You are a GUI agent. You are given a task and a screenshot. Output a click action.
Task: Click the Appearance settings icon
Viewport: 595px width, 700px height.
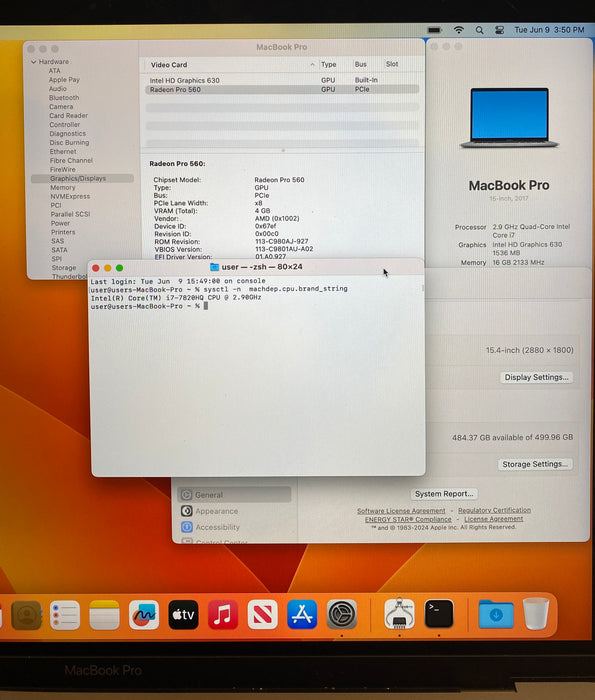(x=187, y=511)
